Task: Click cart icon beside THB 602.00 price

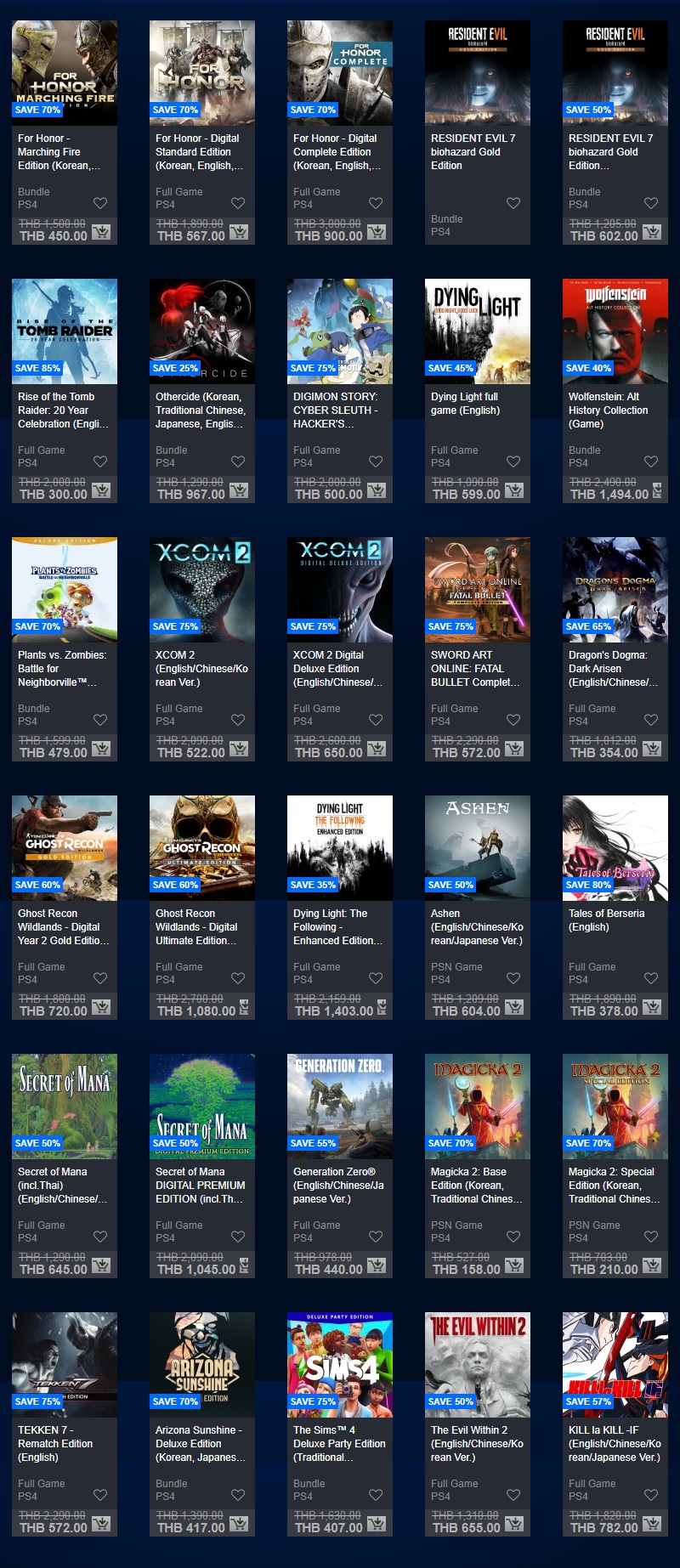Action: tap(652, 232)
